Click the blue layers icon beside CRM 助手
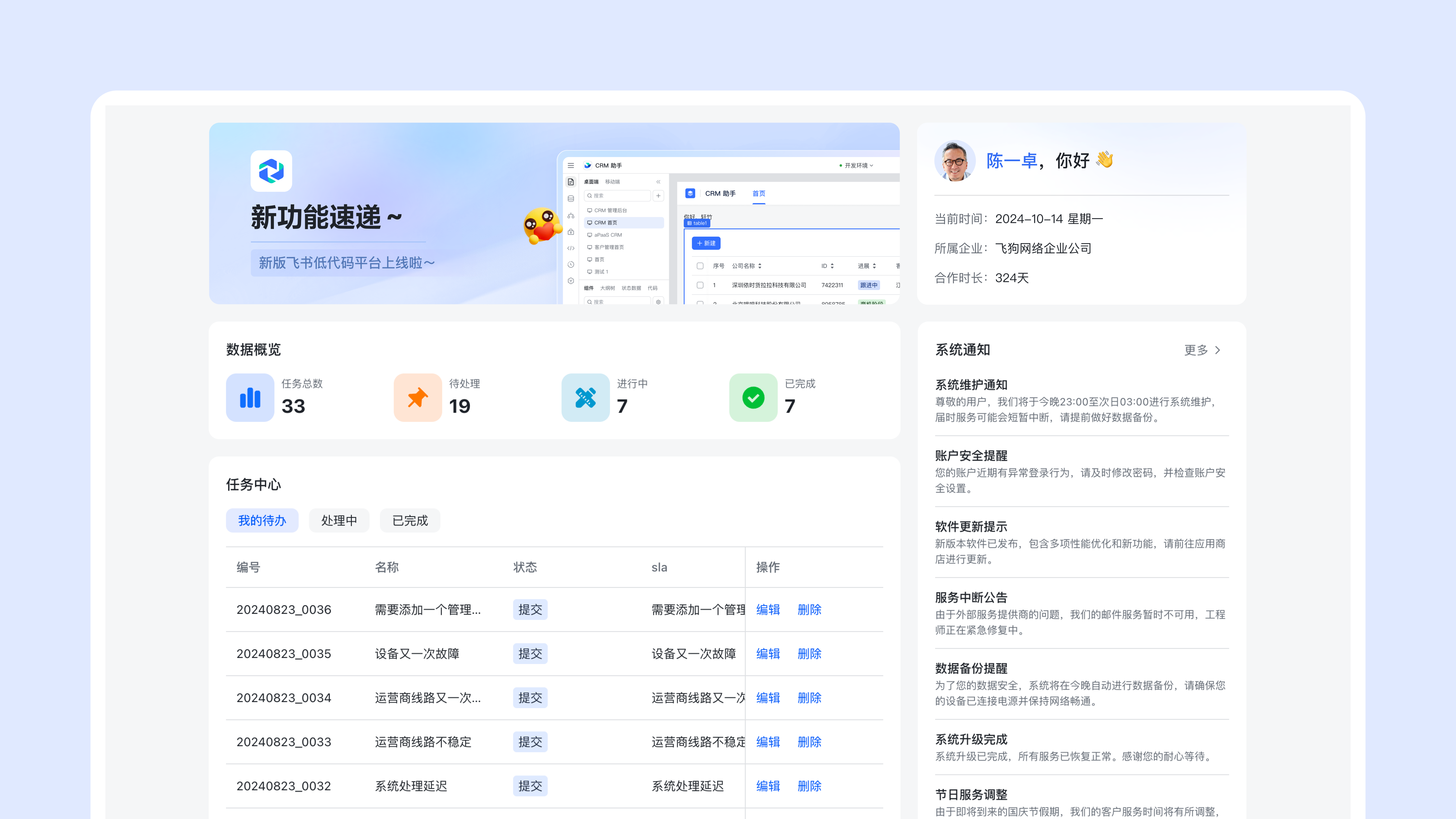 click(x=690, y=193)
